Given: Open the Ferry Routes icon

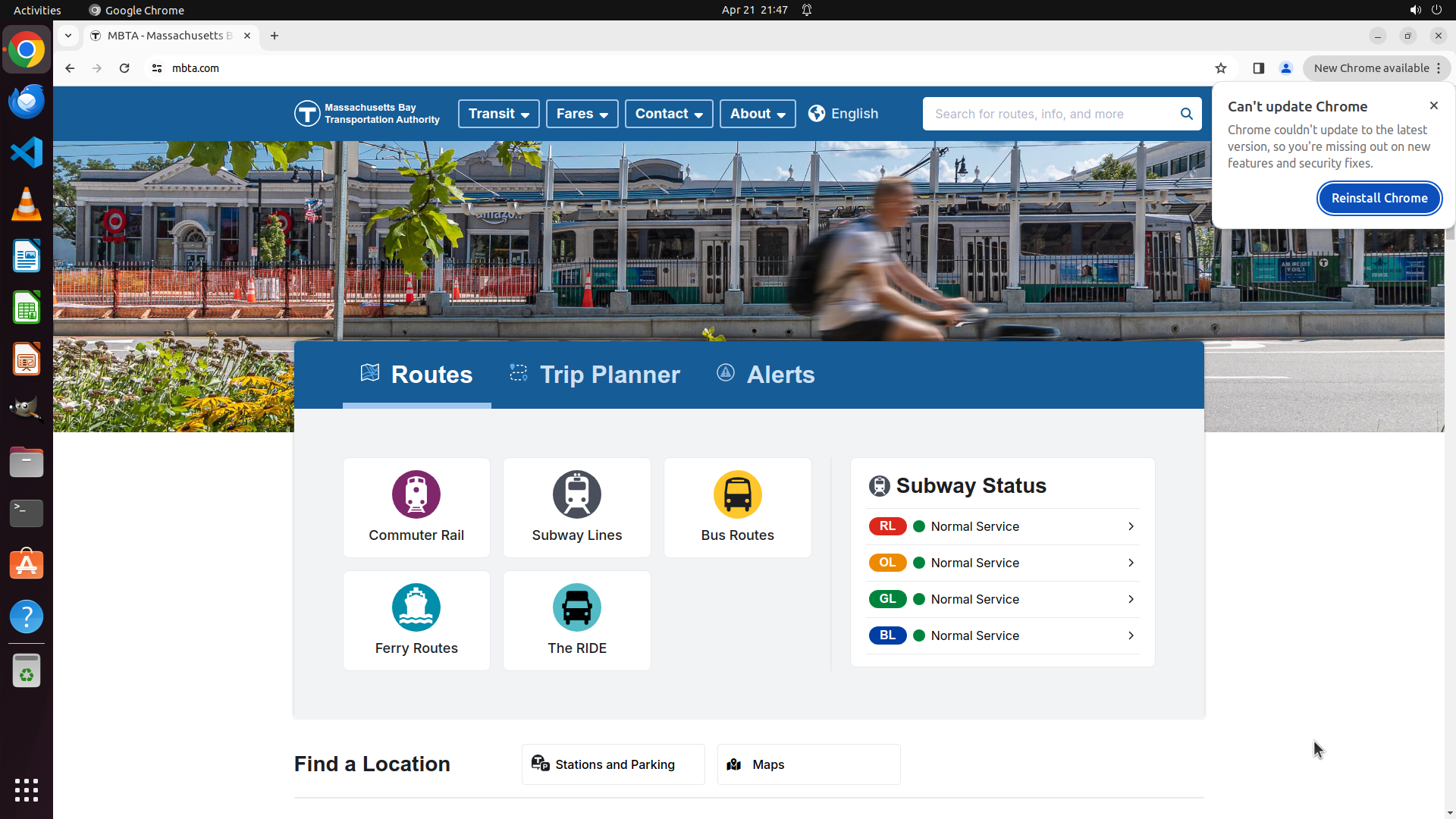Looking at the screenshot, I should tap(416, 607).
